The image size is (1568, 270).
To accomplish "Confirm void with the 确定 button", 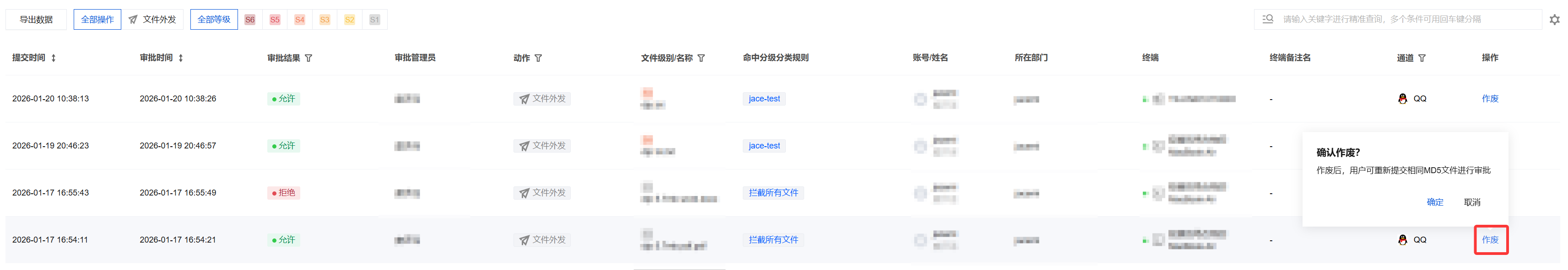I will 1435,202.
